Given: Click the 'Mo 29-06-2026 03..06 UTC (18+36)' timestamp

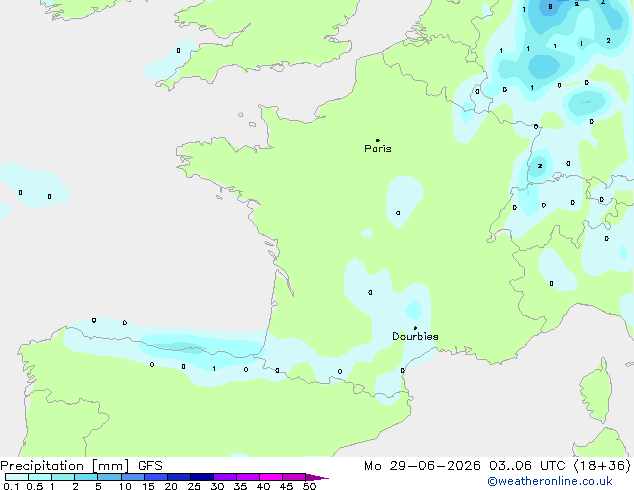Looking at the screenshot, I should (497, 466).
